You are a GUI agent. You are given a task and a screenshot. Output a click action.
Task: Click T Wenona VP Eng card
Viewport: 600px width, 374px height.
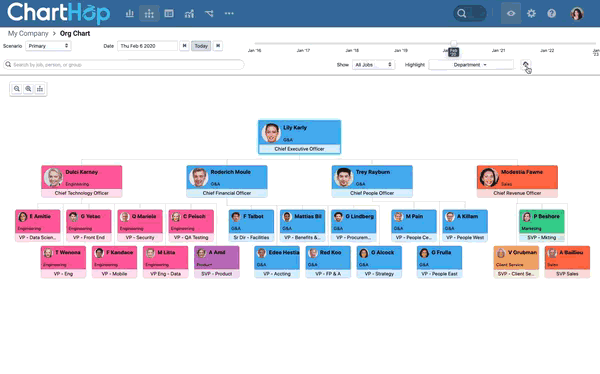63,262
